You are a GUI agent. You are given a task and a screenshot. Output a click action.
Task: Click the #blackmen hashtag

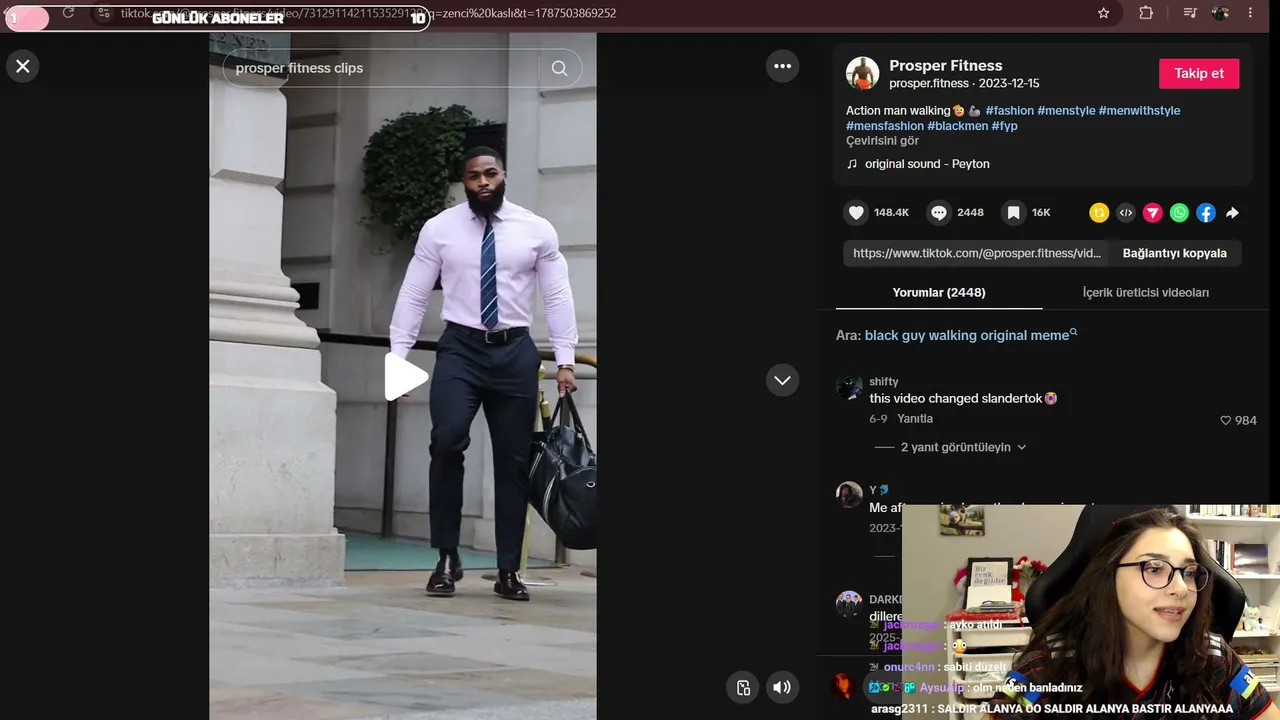tap(957, 126)
